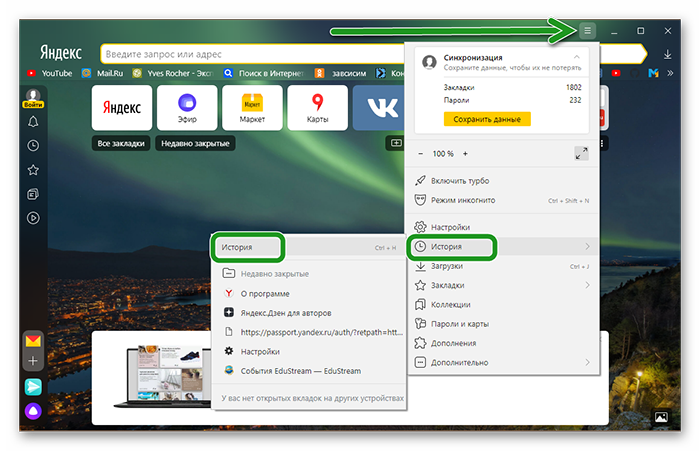
Task: Click the M bookmark icon near overflow
Action: tap(653, 73)
